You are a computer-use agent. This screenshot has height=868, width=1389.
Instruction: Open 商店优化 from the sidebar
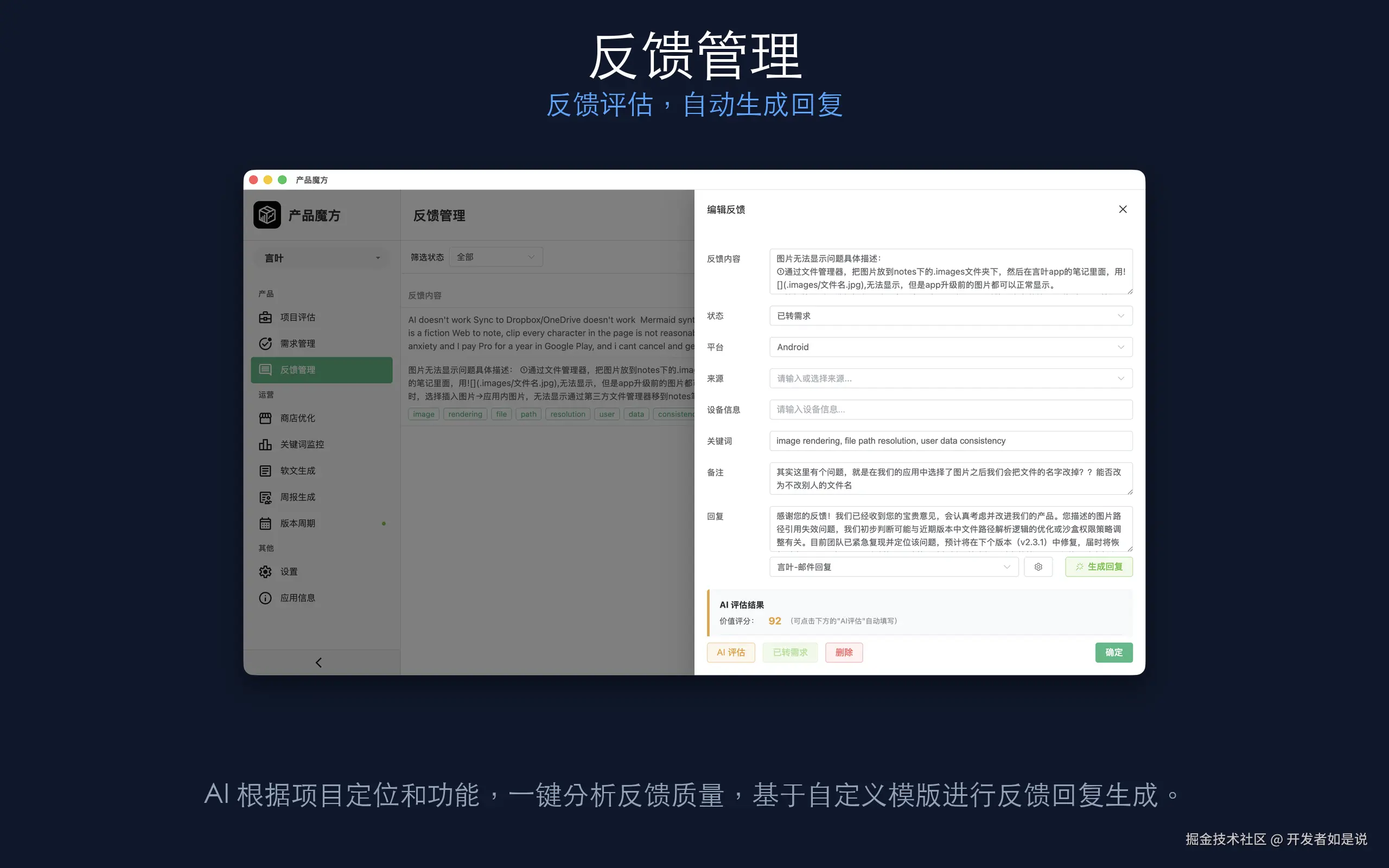coord(321,418)
